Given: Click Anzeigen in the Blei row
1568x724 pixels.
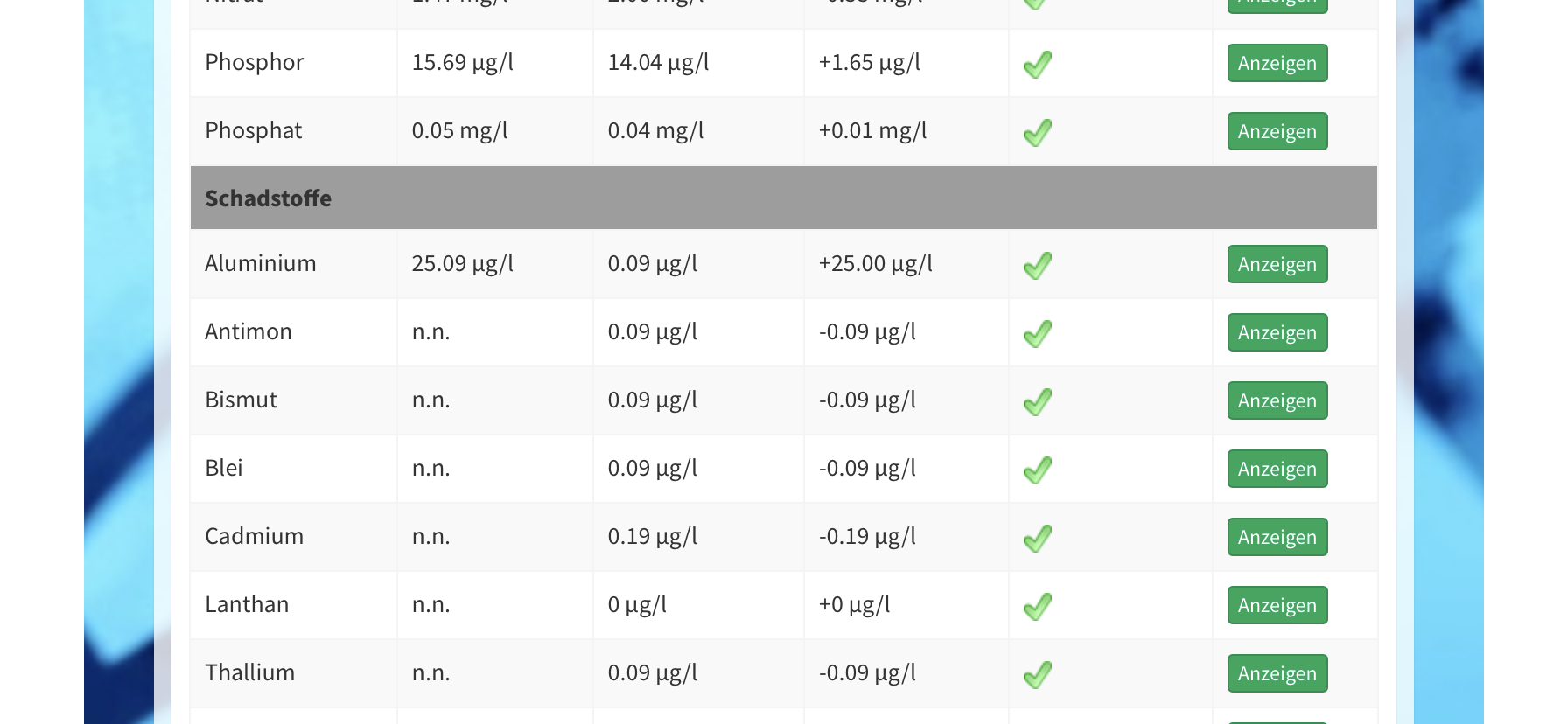Looking at the screenshot, I should tap(1277, 469).
